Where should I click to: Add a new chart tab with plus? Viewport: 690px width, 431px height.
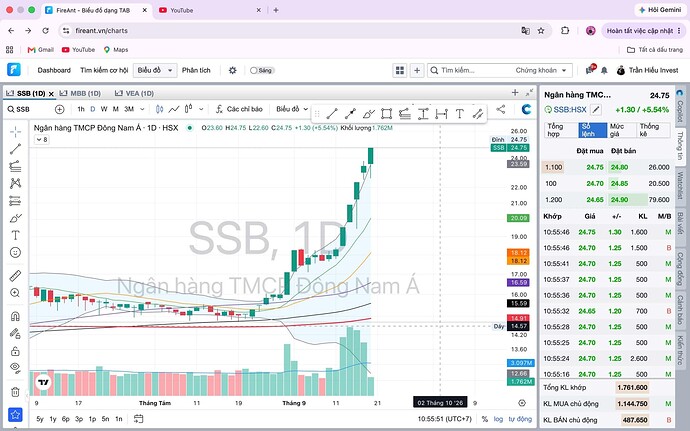(x=515, y=92)
